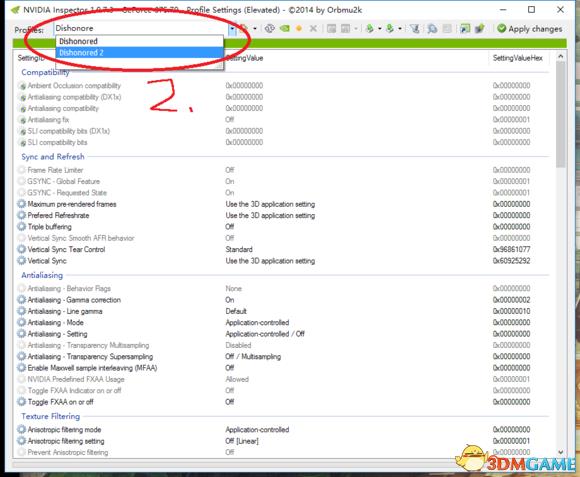Click gear icon for Antialiasing - Setting

pyautogui.click(x=22, y=334)
